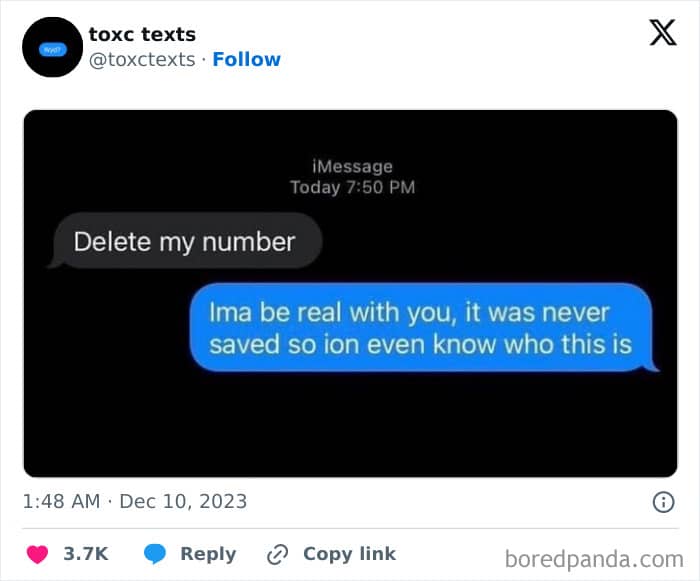The image size is (700, 581).
Task: Click the Copy link chain icon
Action: (x=277, y=554)
